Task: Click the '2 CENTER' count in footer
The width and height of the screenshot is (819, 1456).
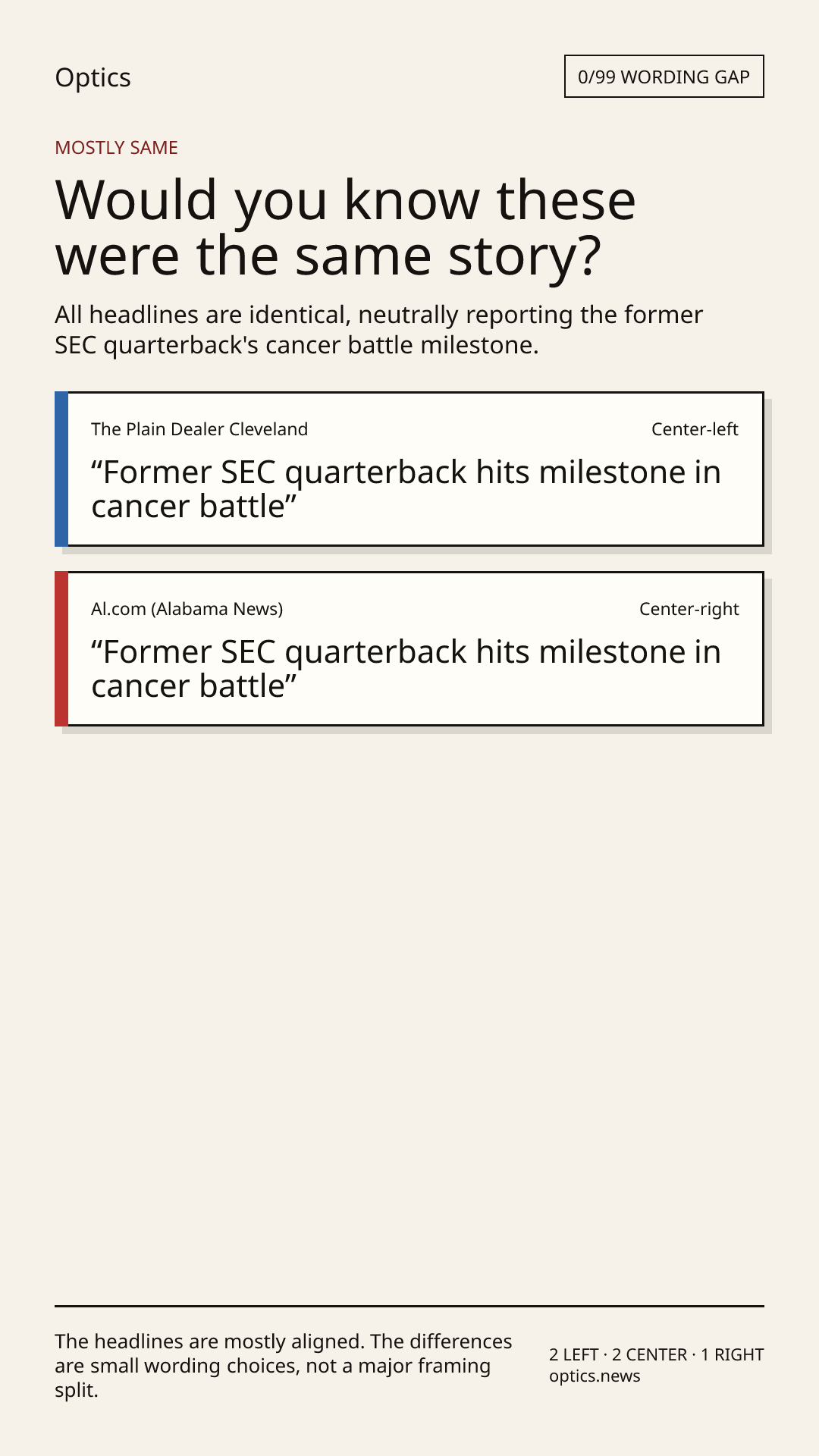Action: coord(650,1354)
